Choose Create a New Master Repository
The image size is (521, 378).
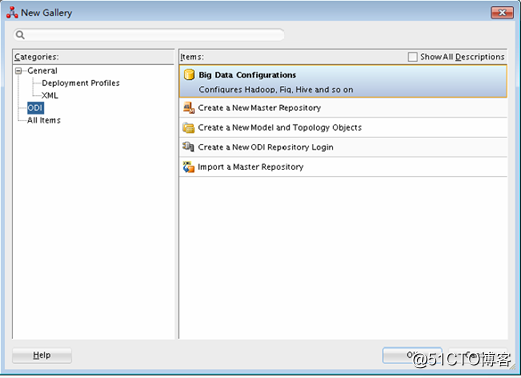tap(343, 108)
